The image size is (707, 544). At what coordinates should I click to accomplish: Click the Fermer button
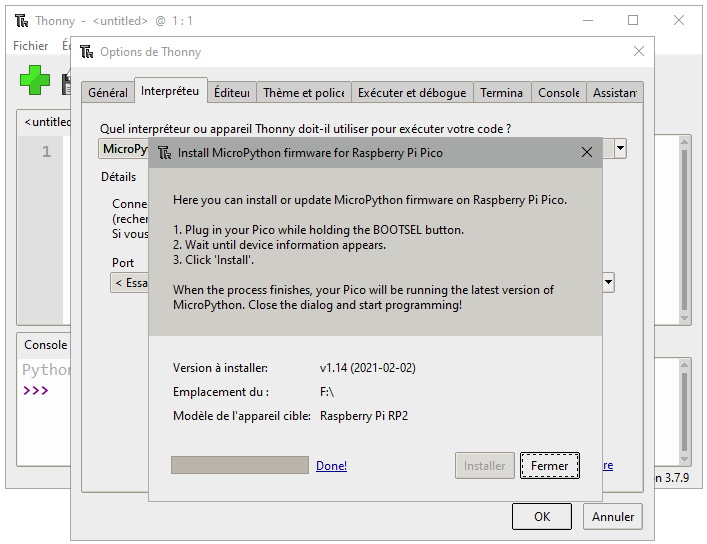click(549, 466)
